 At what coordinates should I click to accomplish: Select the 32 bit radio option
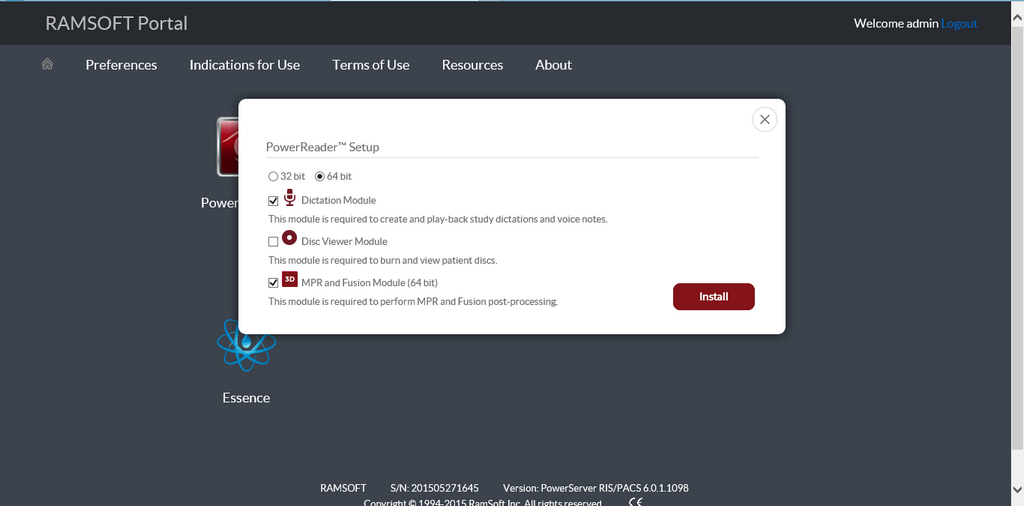pyautogui.click(x=273, y=177)
